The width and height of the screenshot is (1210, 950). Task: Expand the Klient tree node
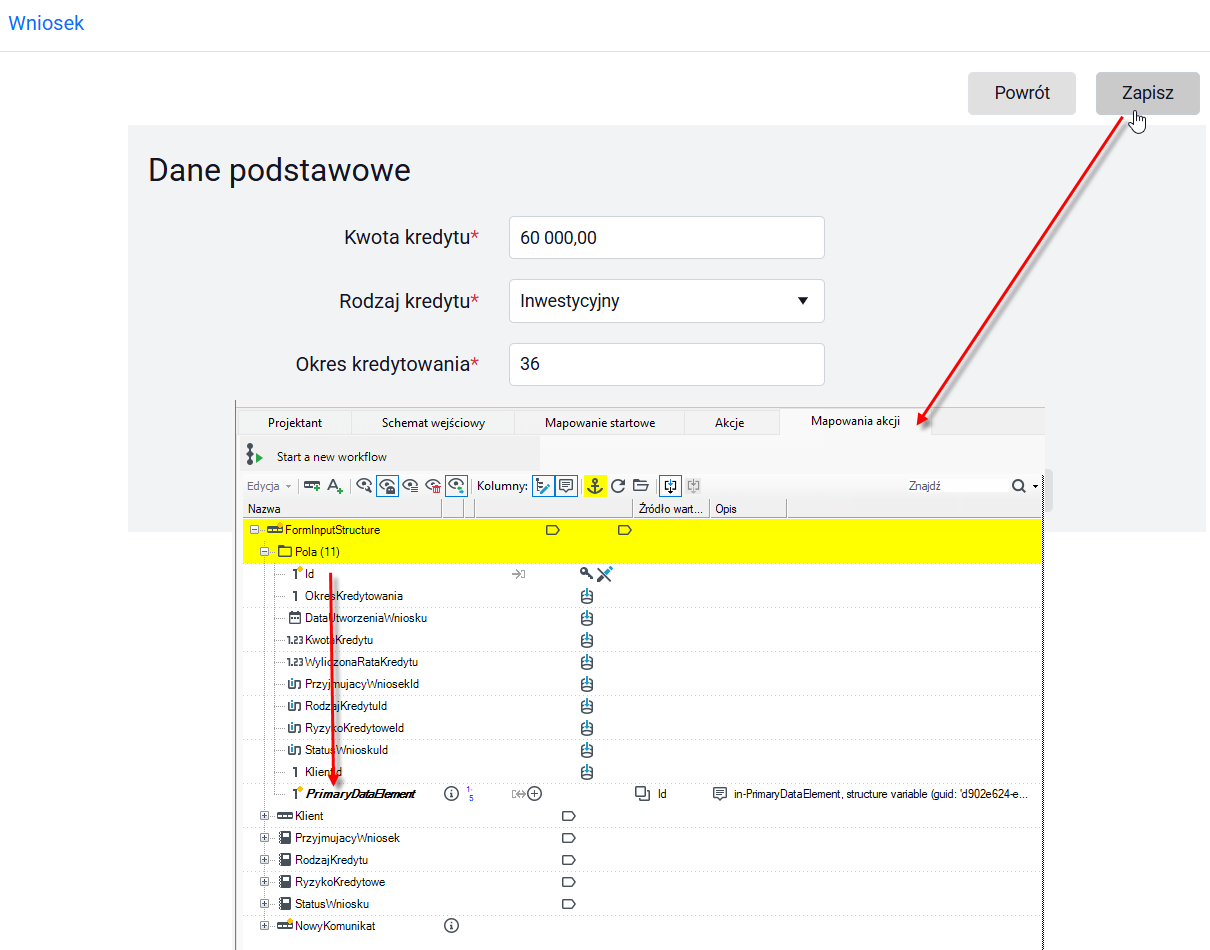(265, 816)
